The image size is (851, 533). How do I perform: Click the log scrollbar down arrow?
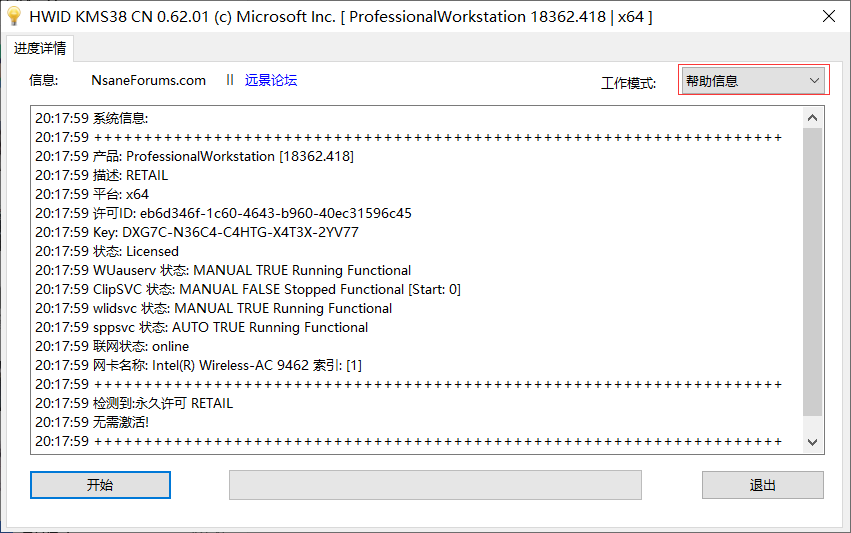pos(812,442)
